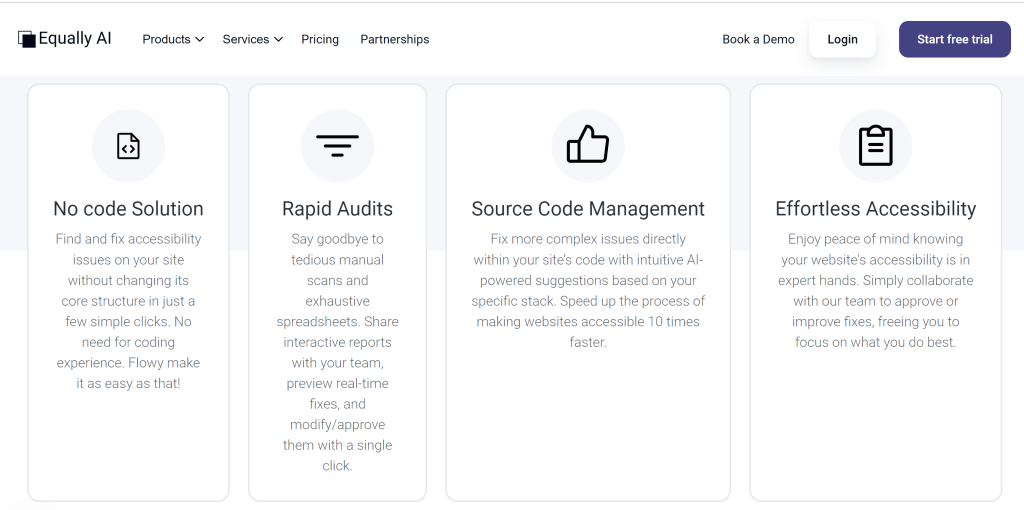The image size is (1024, 510).
Task: Select the Source Code Management heading
Action: tap(588, 209)
